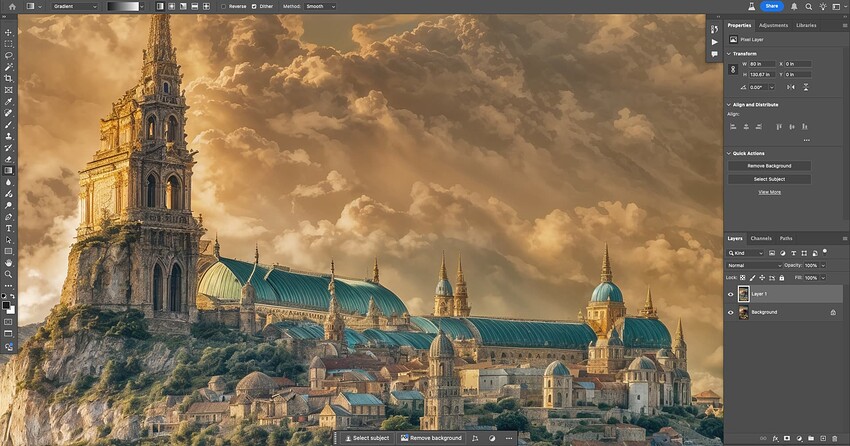The width and height of the screenshot is (850, 446).
Task: Choose the Radial gradient style
Action: click(x=171, y=7)
